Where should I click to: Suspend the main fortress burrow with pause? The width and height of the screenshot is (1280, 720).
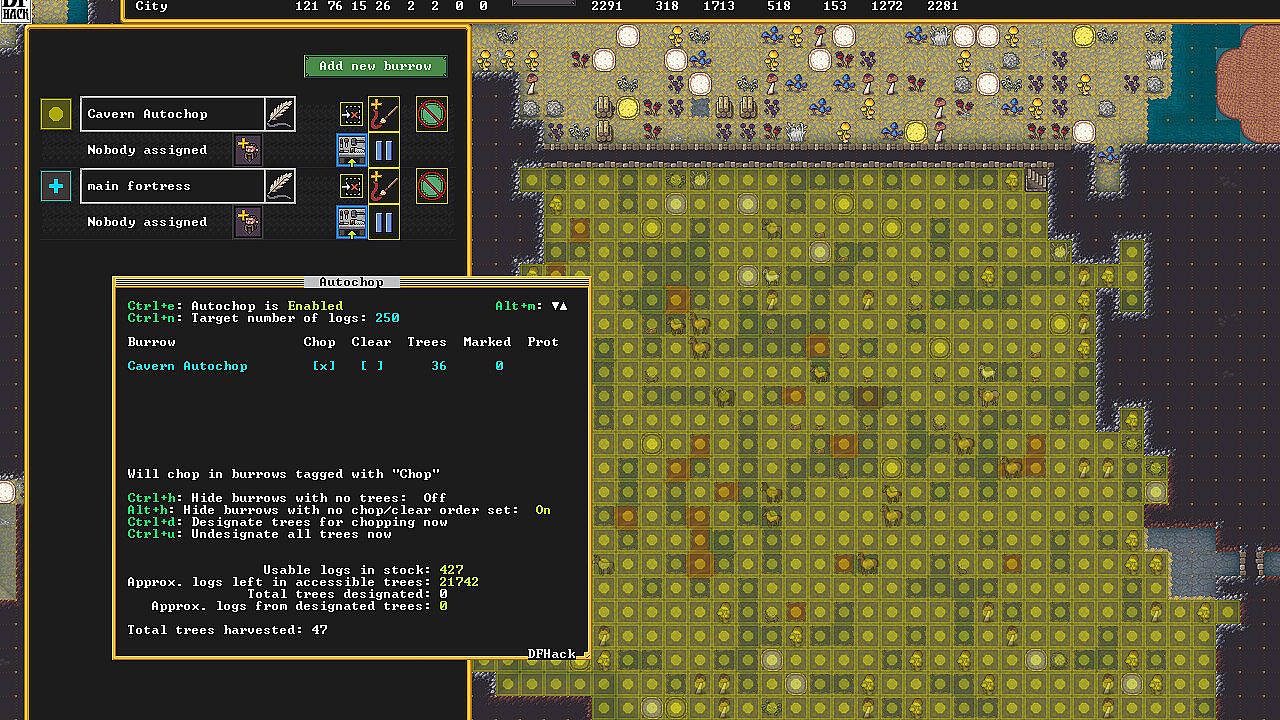384,222
